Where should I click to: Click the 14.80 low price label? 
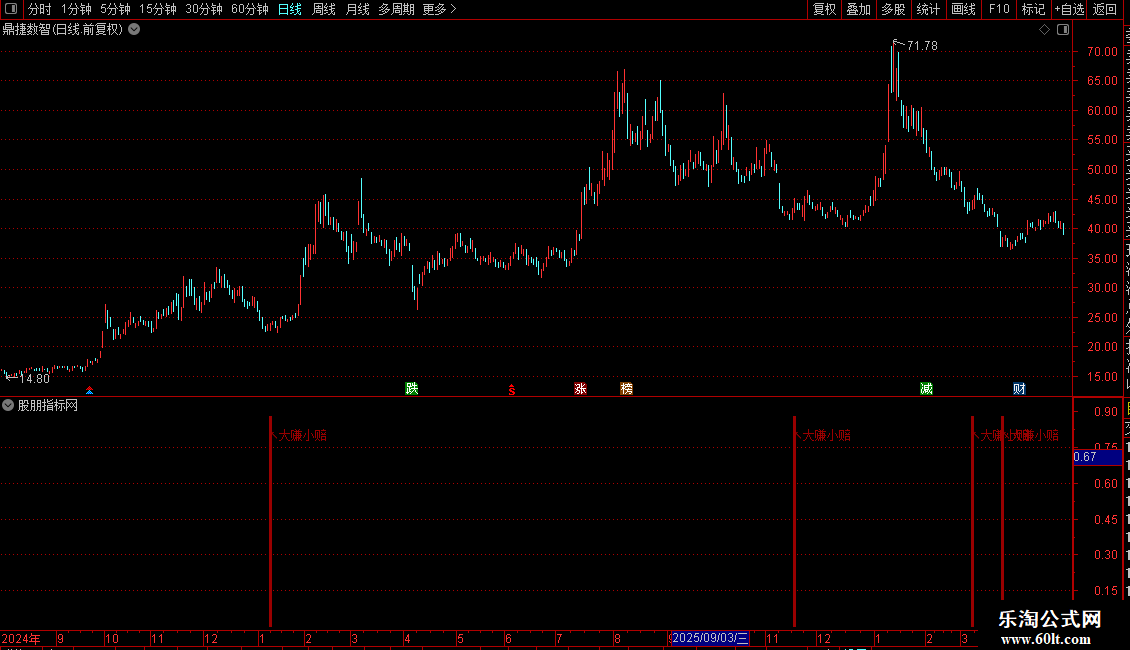click(x=35, y=379)
